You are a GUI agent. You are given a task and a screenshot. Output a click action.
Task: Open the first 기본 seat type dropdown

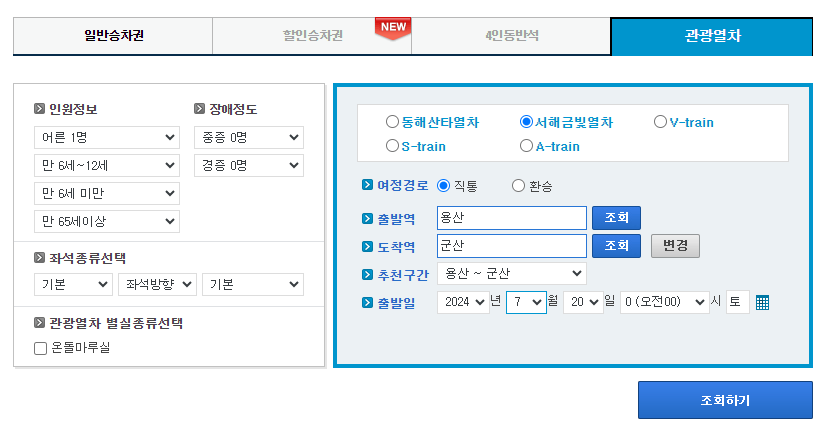point(73,284)
